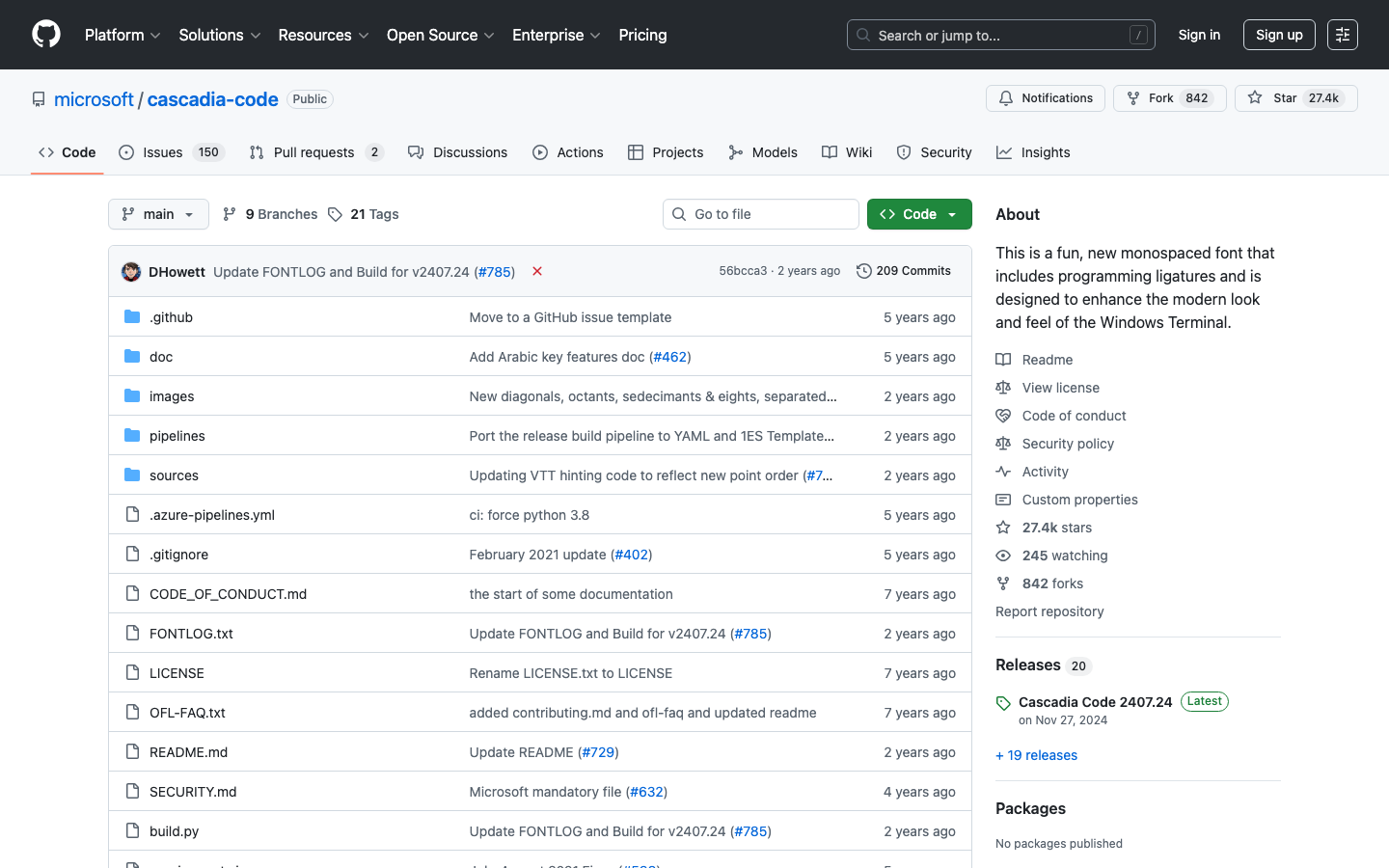Click the Go to file field
The image size is (1389, 868).
761,214
